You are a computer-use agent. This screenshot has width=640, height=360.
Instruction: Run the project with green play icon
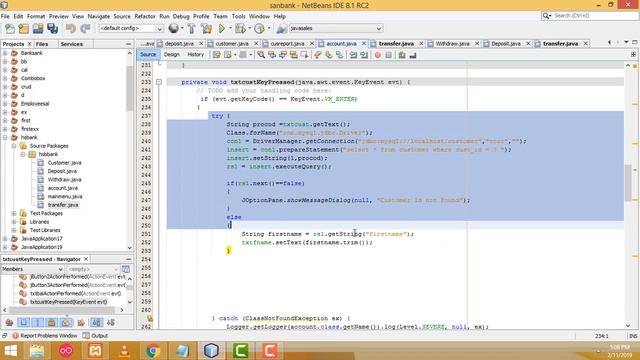[222, 28]
